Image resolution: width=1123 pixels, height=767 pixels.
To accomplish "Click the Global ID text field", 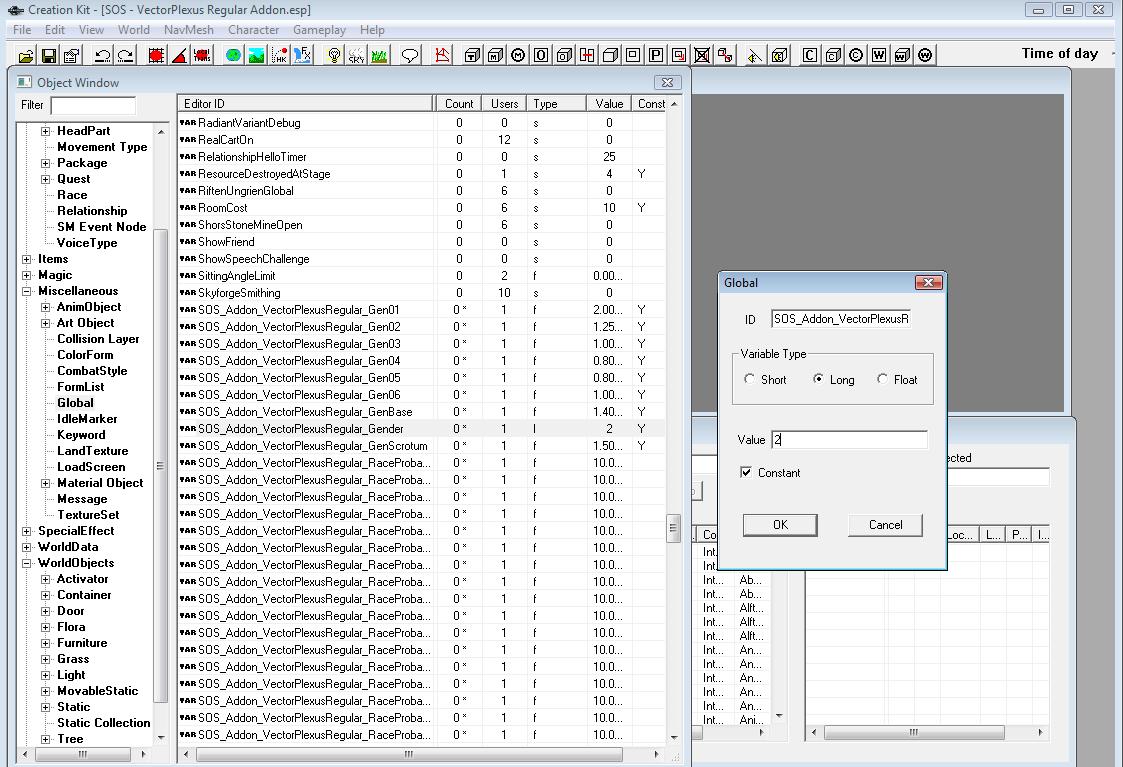I will point(841,319).
